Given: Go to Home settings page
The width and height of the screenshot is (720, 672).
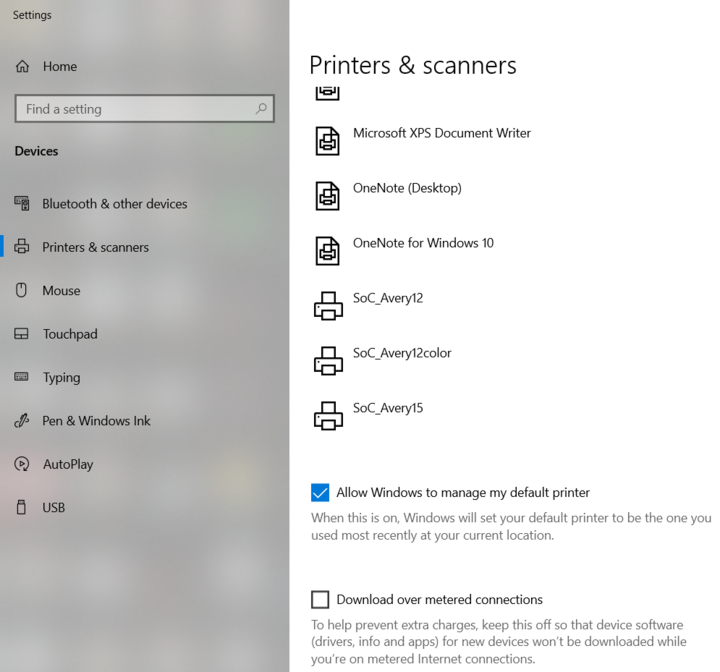Looking at the screenshot, I should click(x=60, y=67).
